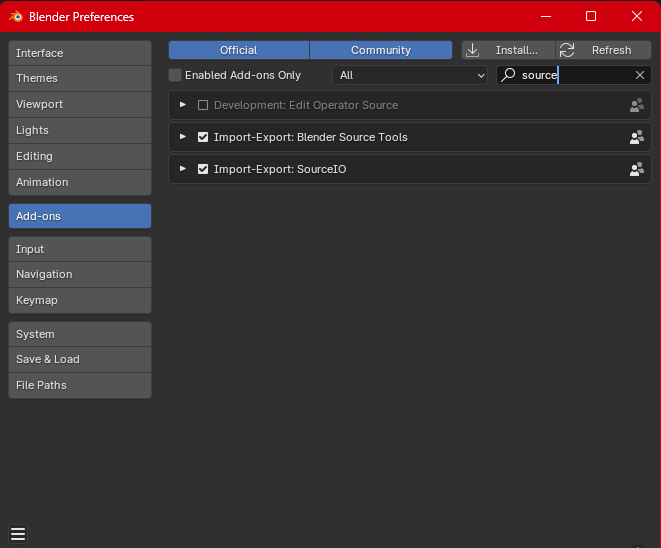Viewport: 661px width, 548px height.
Task: Select the Add-ons section
Action: pos(80,216)
